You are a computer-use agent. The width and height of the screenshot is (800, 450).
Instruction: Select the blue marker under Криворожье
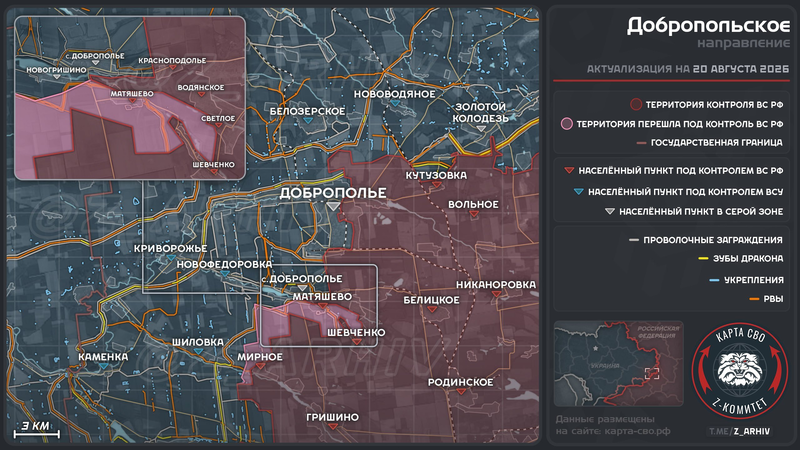171,258
